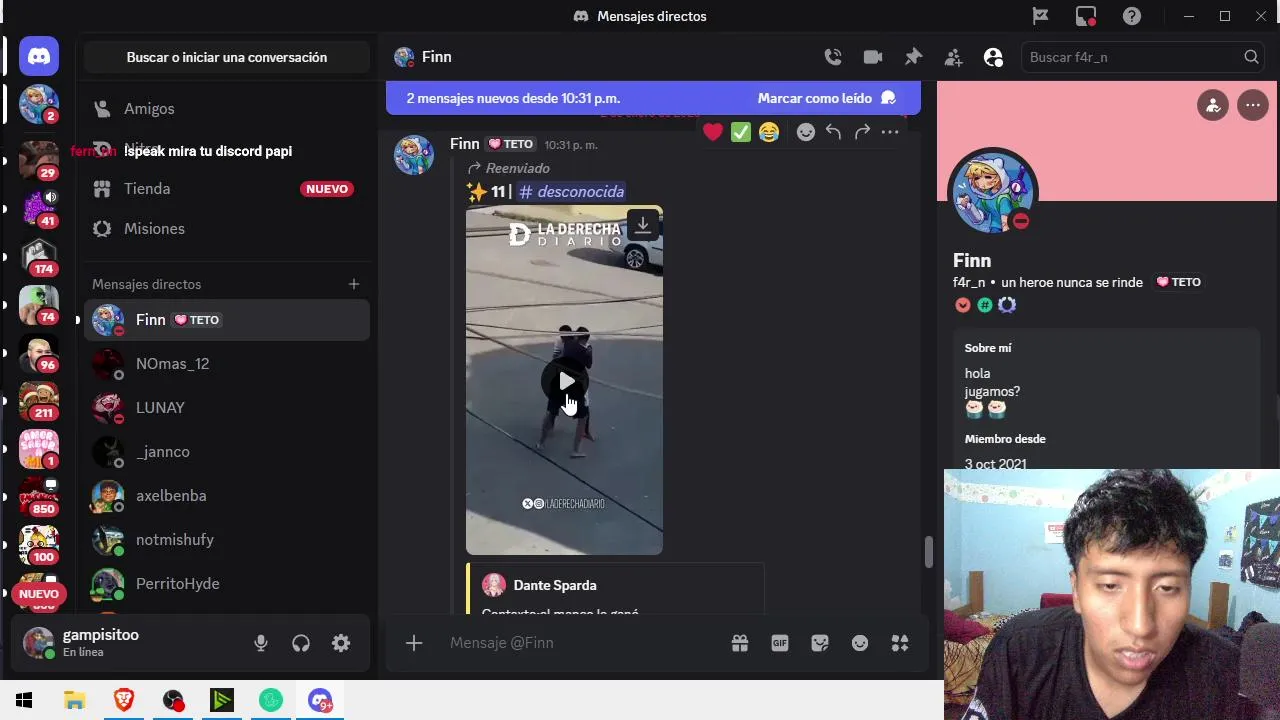Download the forwarded video

643,226
